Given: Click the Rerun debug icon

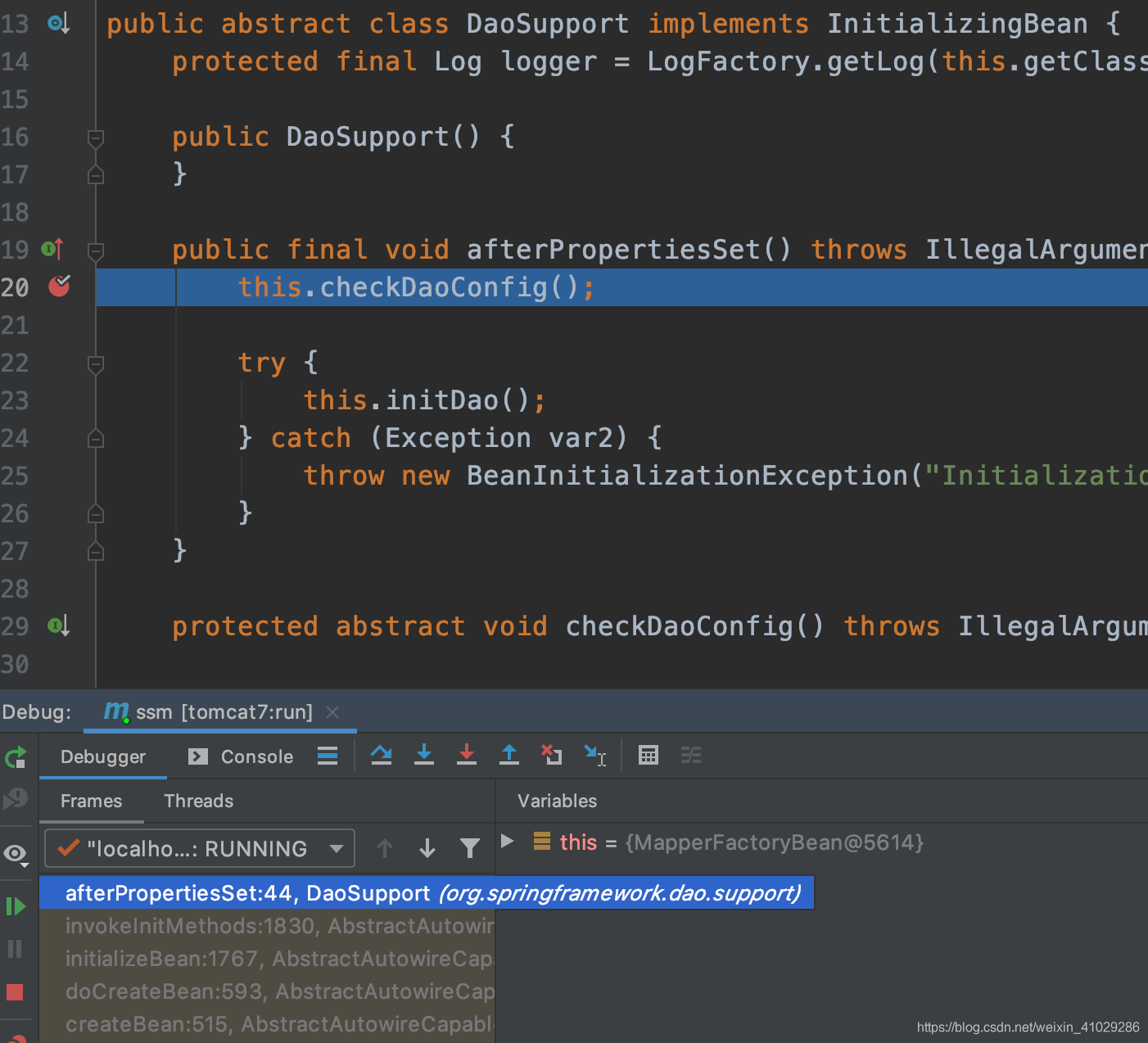Looking at the screenshot, I should tap(16, 757).
